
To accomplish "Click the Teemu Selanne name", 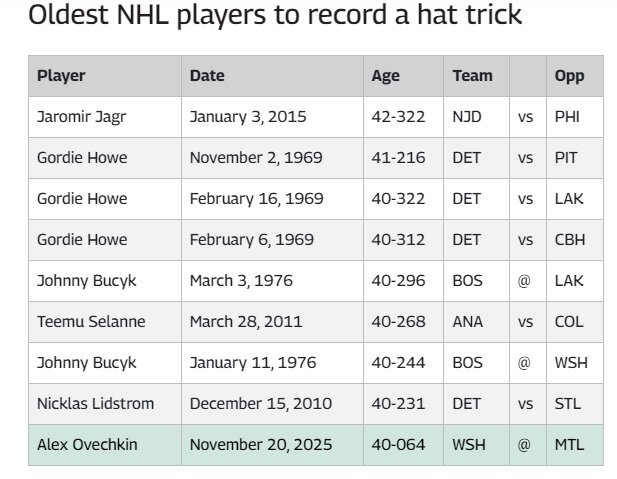I will pyautogui.click(x=91, y=322).
